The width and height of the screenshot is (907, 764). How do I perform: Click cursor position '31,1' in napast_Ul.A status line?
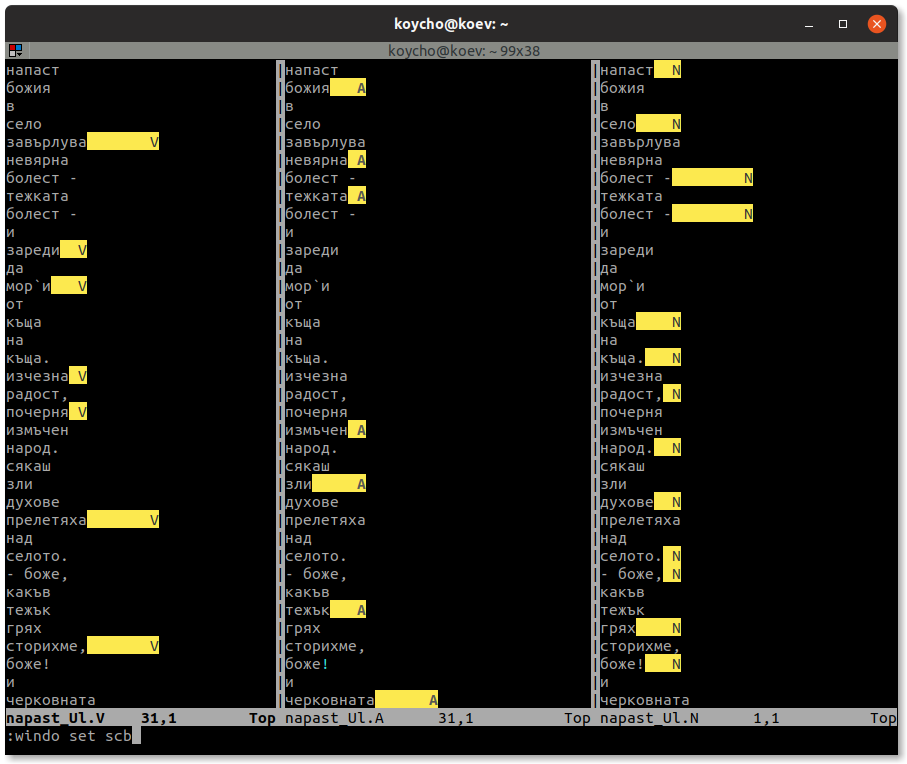coord(456,718)
